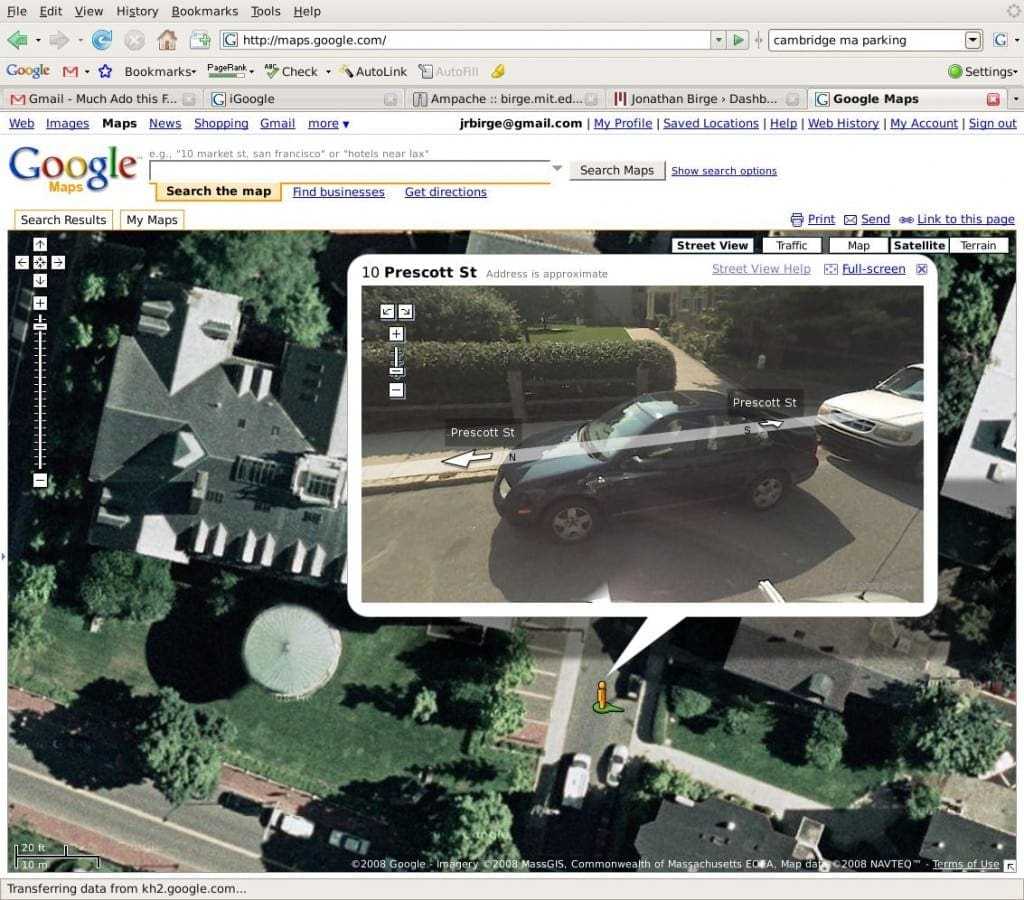Switch to Terrain map view

pos(978,245)
